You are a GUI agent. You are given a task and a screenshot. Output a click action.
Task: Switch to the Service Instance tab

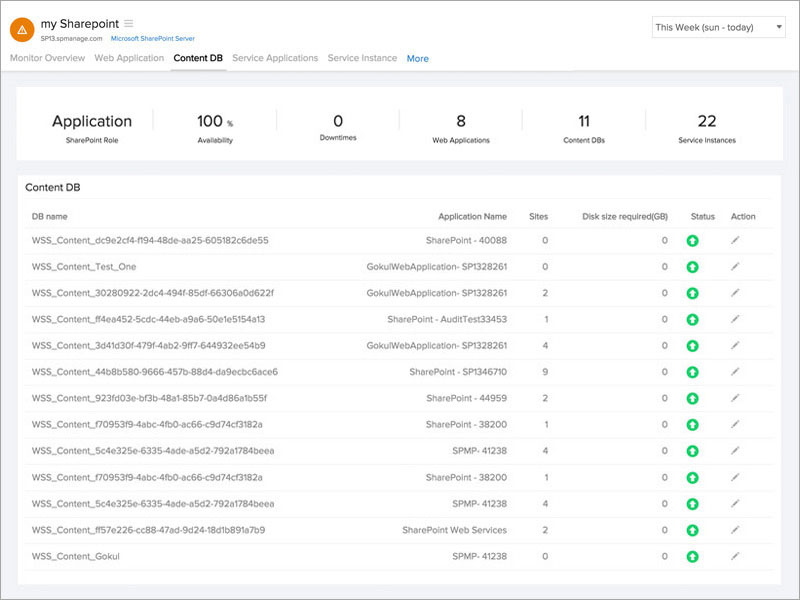pyautogui.click(x=364, y=58)
